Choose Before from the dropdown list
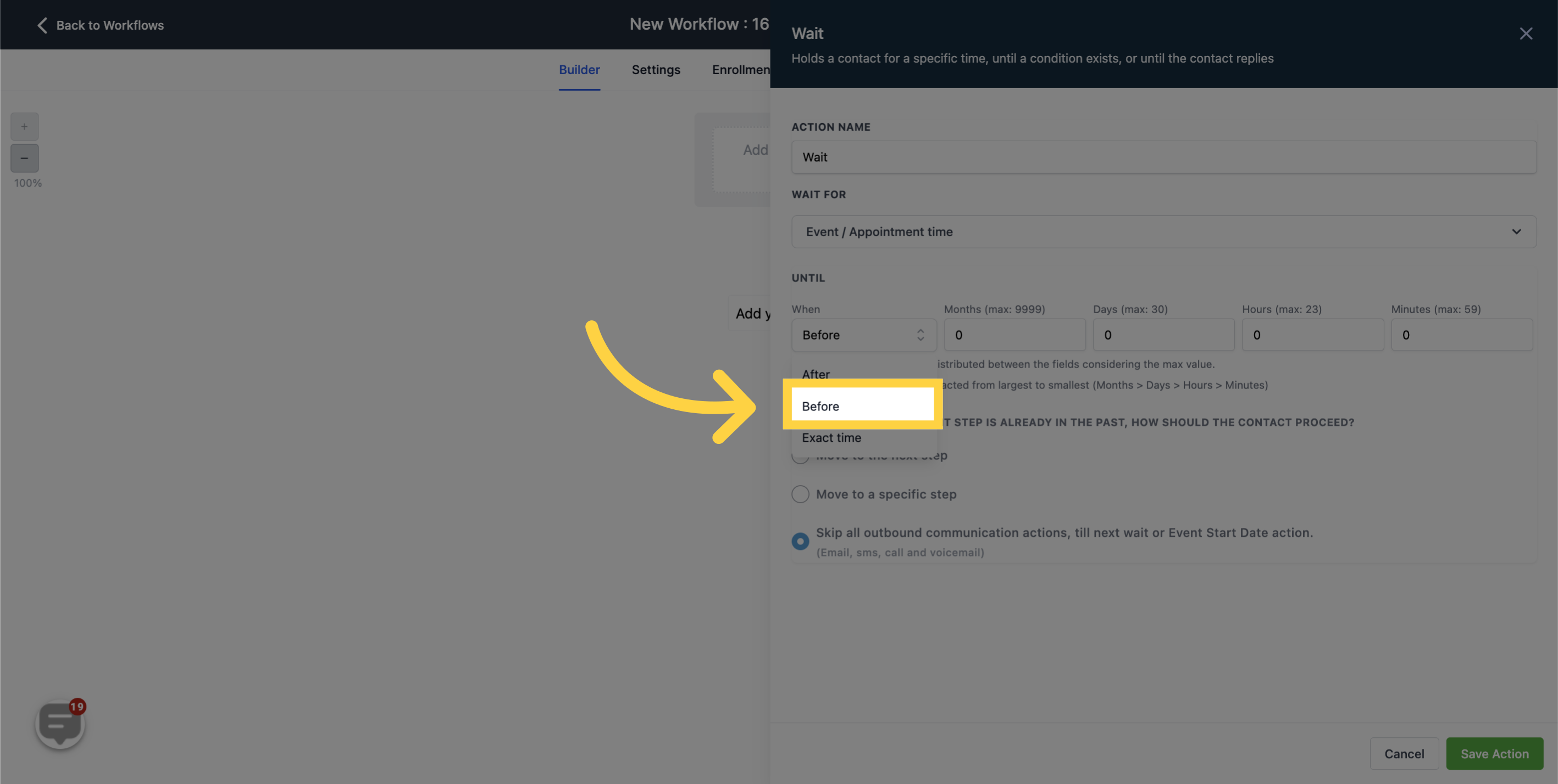1558x784 pixels. [x=863, y=405]
